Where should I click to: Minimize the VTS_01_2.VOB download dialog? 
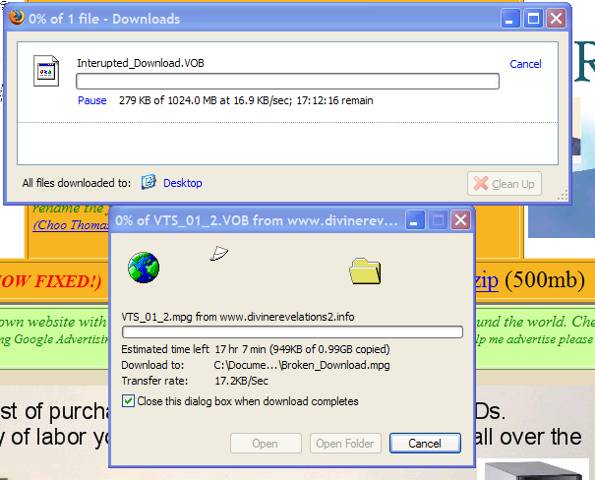[x=414, y=220]
